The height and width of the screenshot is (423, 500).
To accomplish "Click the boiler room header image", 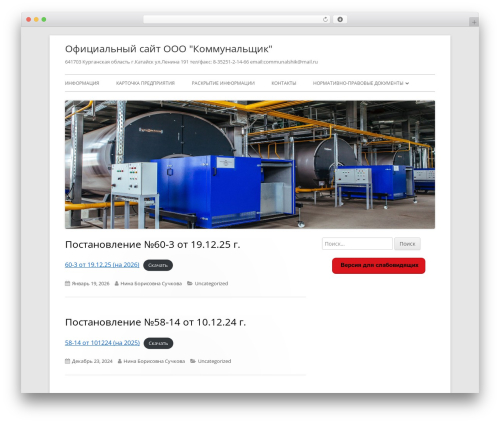I will point(250,164).
